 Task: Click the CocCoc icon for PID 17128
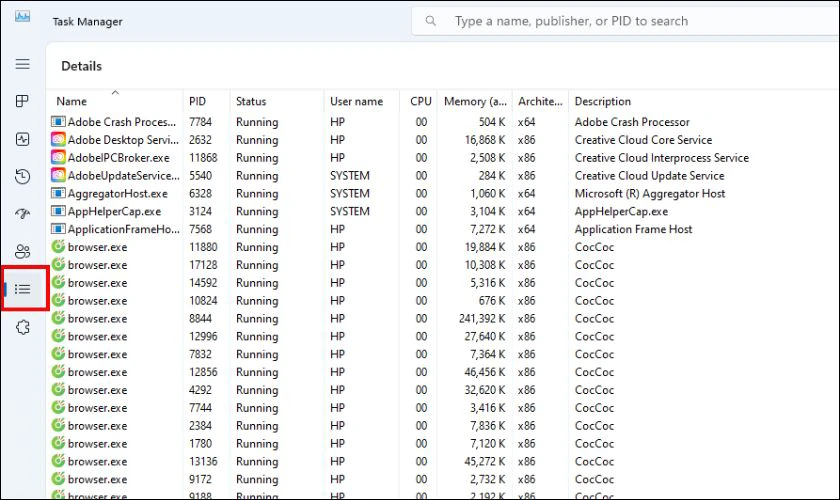58,264
